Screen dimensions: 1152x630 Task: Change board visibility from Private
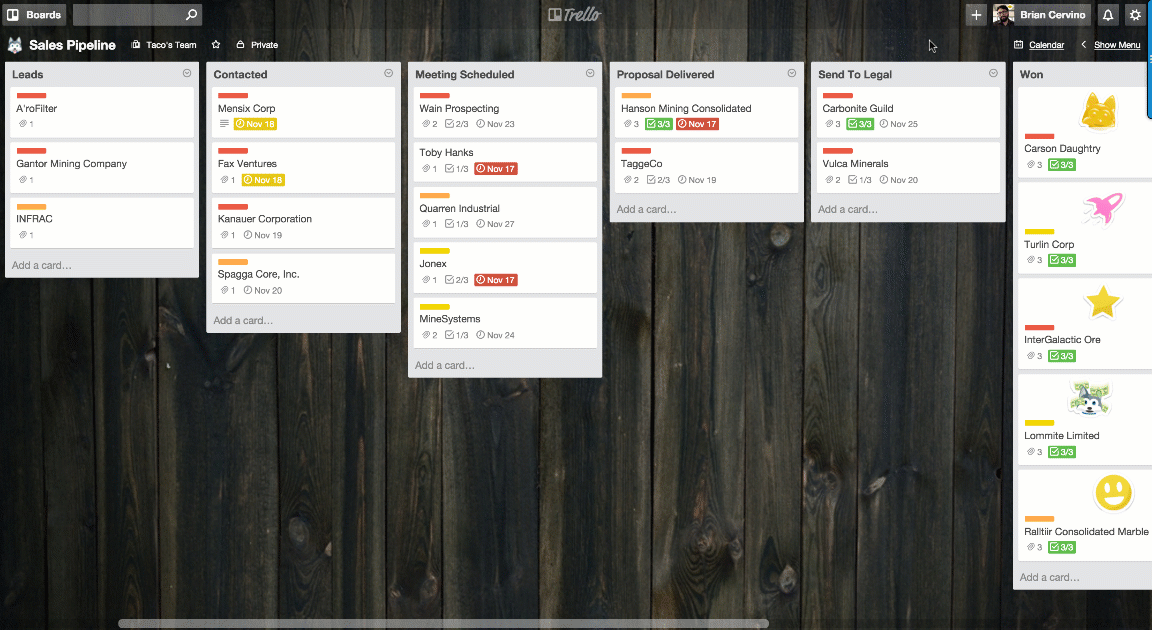[x=257, y=45]
